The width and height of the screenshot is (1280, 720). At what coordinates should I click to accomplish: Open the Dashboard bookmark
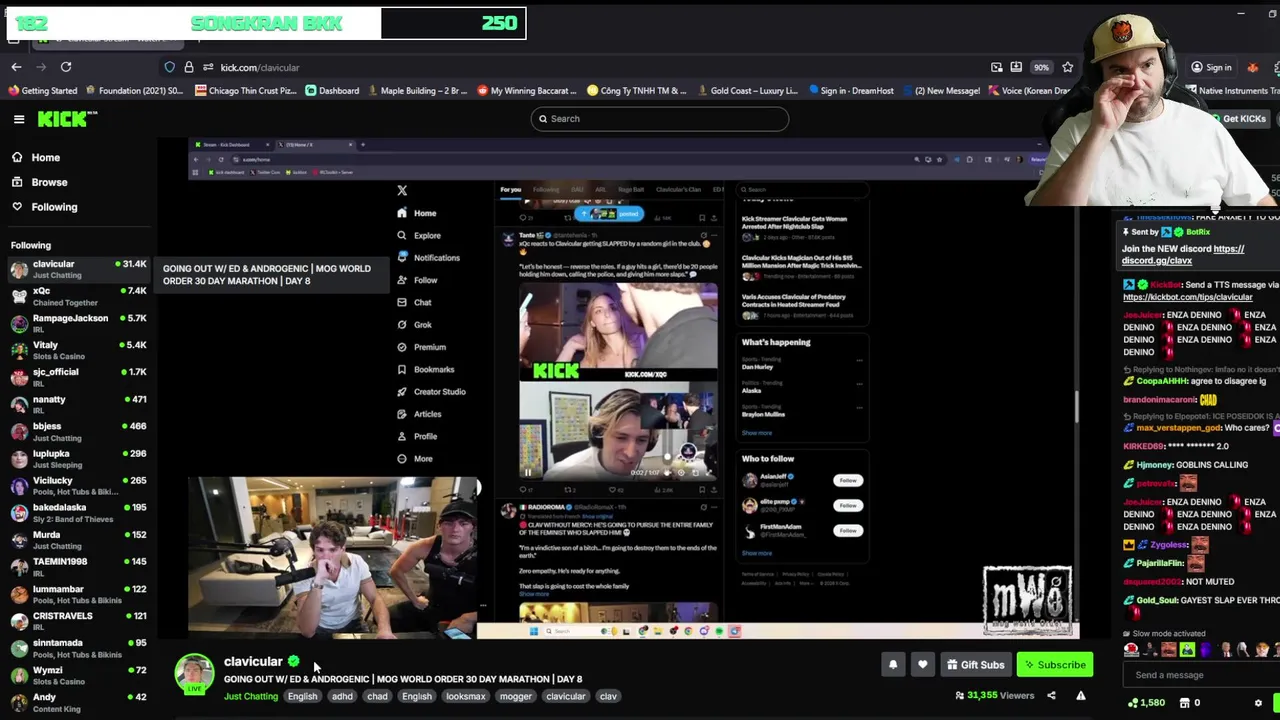[x=332, y=91]
